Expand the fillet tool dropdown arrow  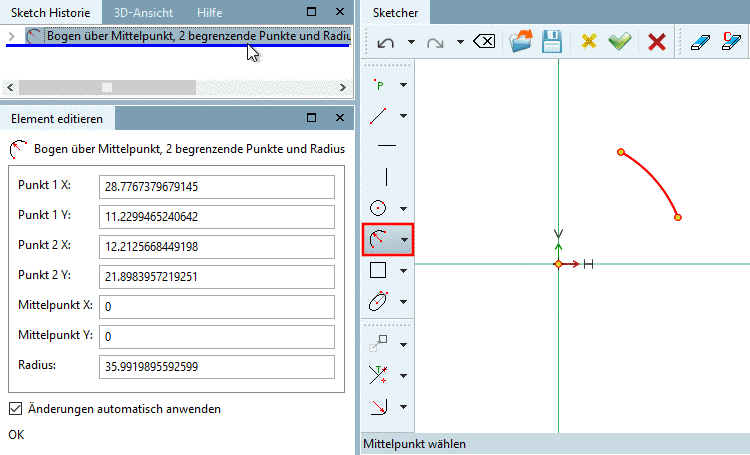pos(404,407)
